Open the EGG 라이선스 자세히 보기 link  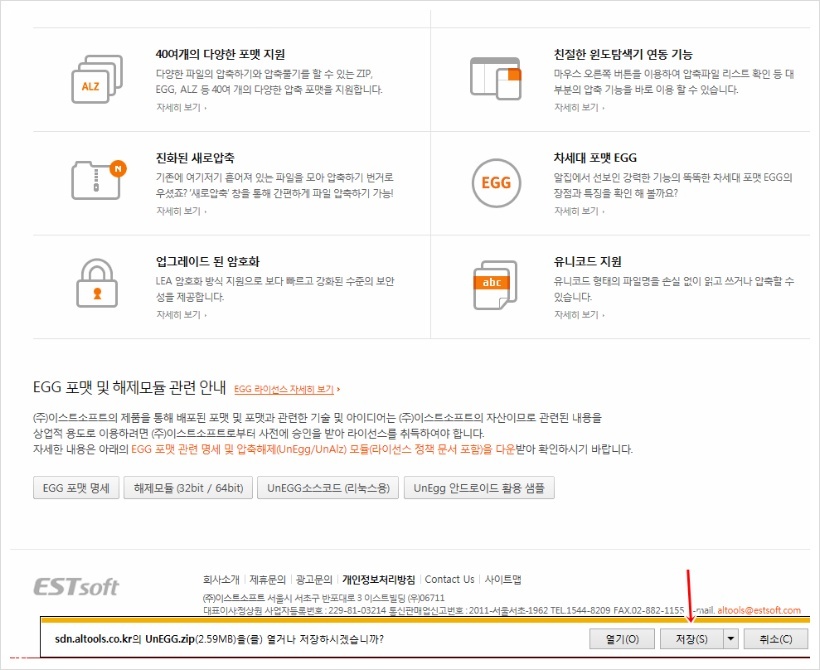[287, 389]
